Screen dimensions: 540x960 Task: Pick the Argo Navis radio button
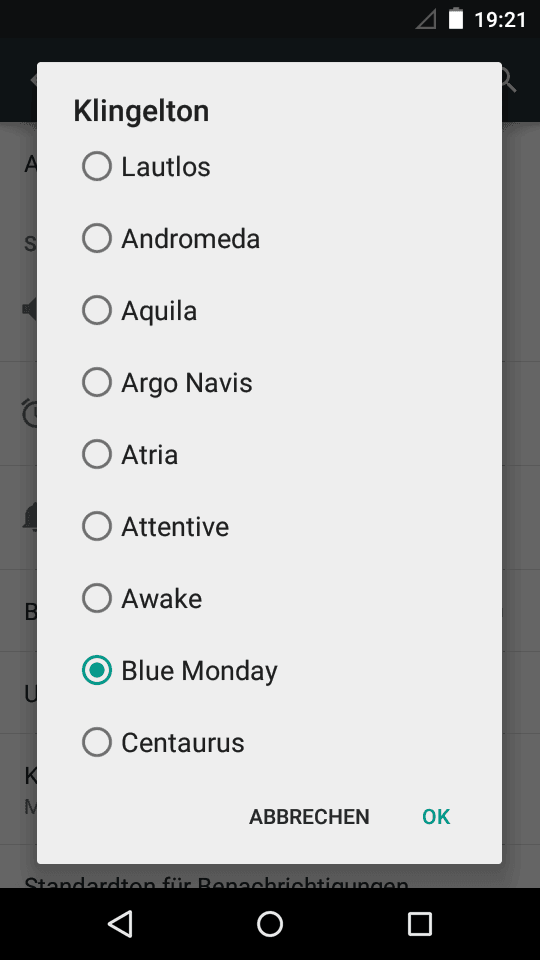point(97,382)
